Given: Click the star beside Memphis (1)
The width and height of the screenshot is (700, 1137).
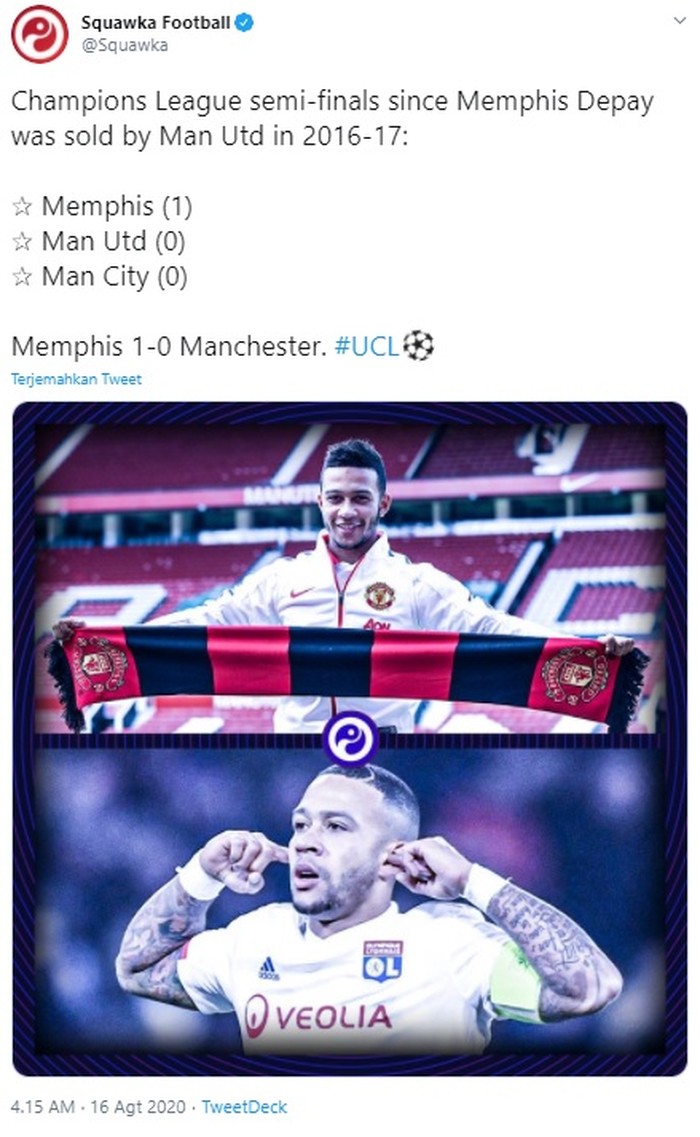Looking at the screenshot, I should pos(22,207).
